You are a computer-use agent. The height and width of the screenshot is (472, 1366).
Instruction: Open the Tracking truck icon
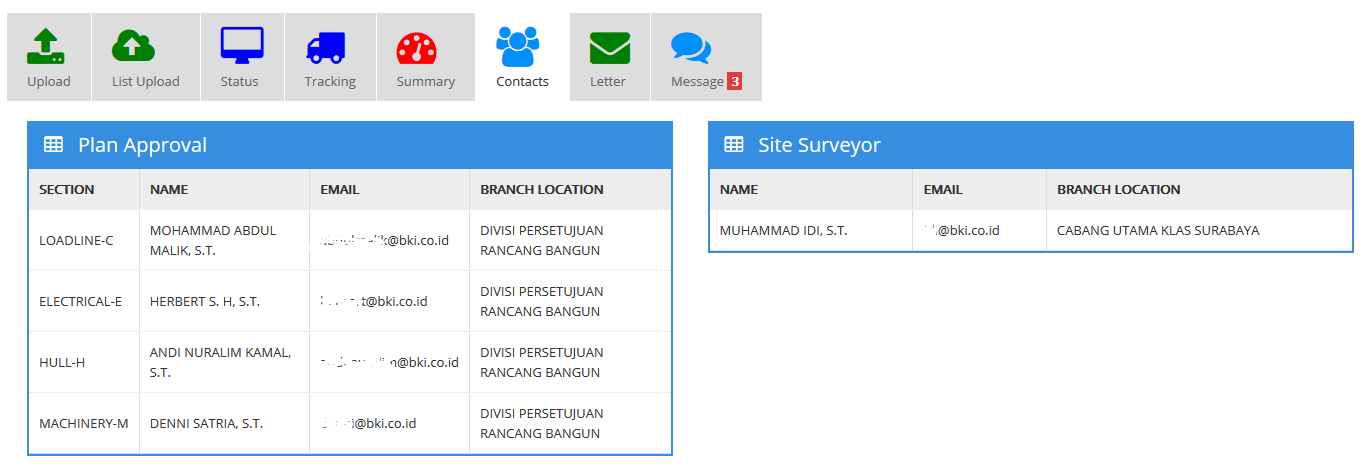click(326, 46)
